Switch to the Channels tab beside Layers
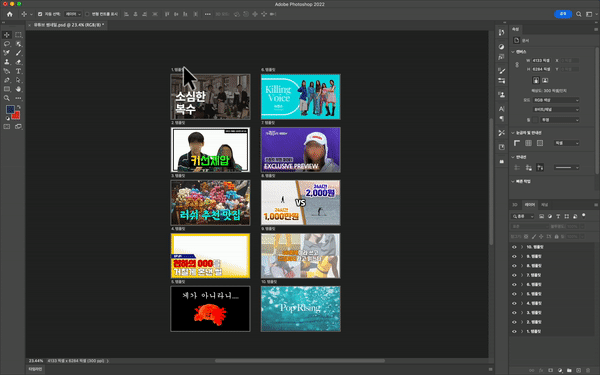This screenshot has height=375, width=600. coord(545,205)
